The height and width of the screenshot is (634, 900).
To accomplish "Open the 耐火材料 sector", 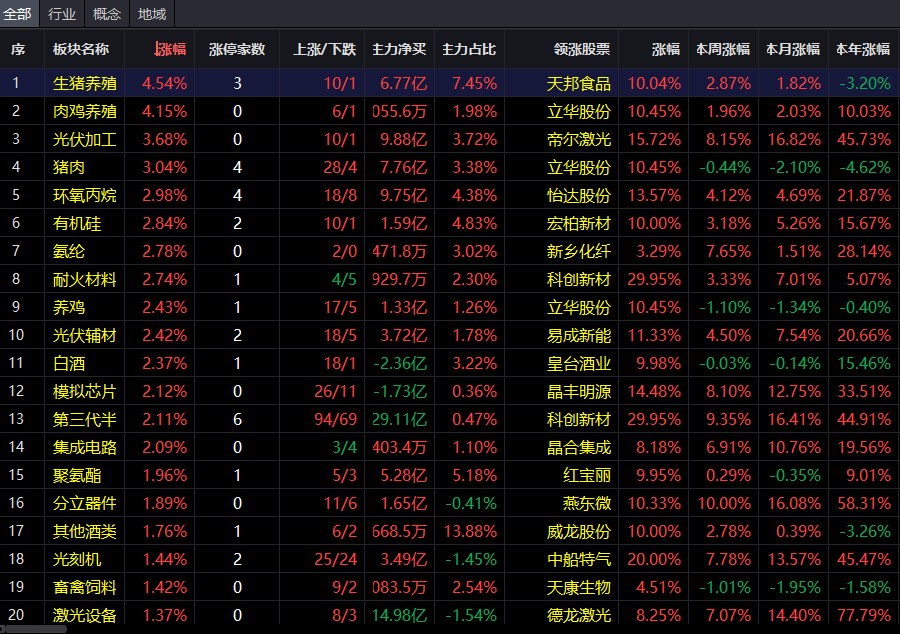I will (85, 279).
